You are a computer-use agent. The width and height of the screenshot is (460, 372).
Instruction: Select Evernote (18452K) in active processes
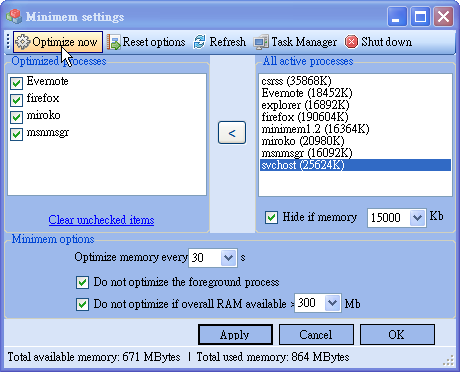(355, 93)
